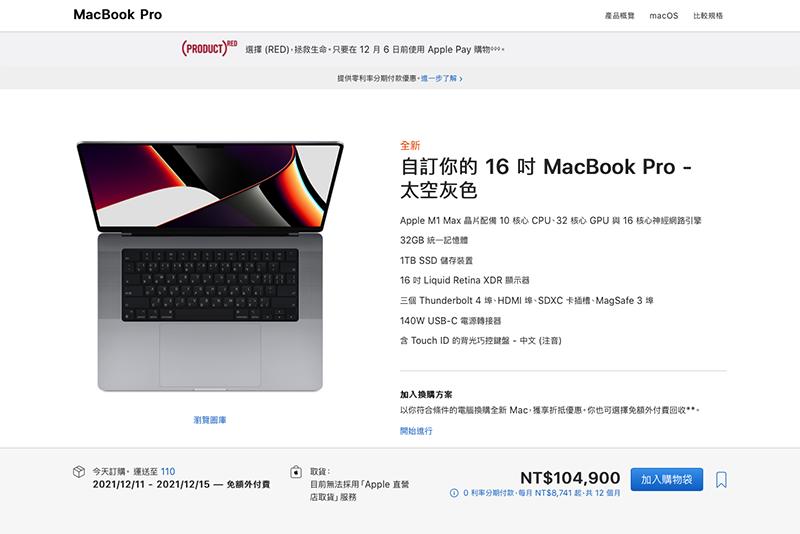This screenshot has height=534, width=800.
Task: Click the NT$104,900 price text
Action: click(570, 478)
